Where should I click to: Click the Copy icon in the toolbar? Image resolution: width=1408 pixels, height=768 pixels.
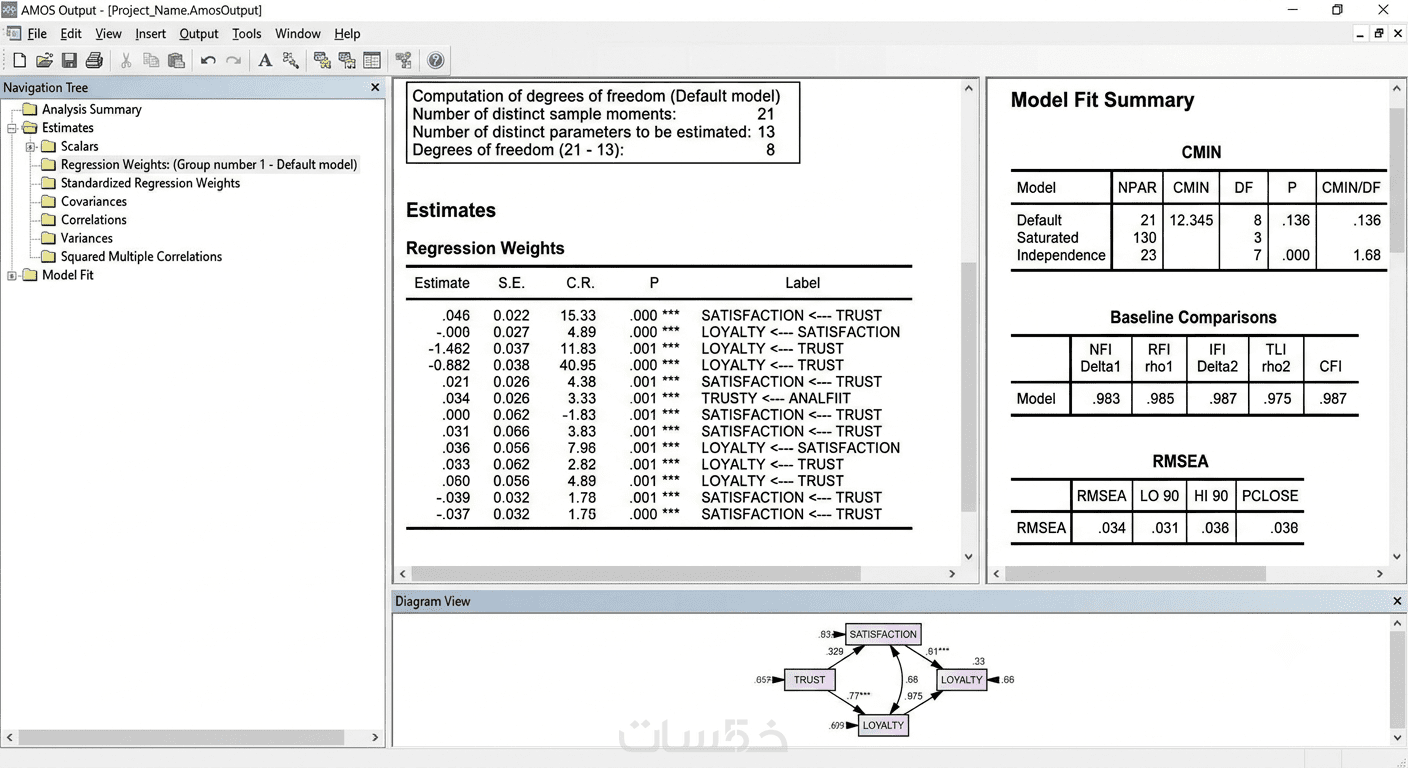pyautogui.click(x=151, y=61)
